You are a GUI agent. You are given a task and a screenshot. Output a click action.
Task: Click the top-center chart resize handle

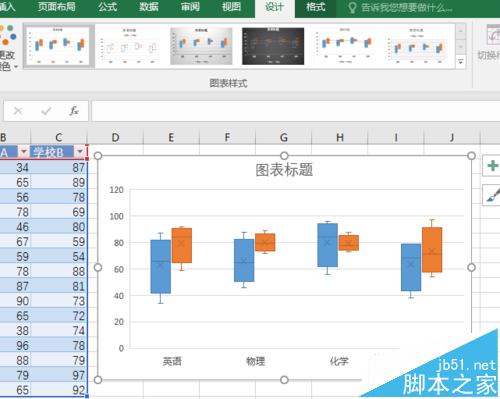(x=284, y=156)
